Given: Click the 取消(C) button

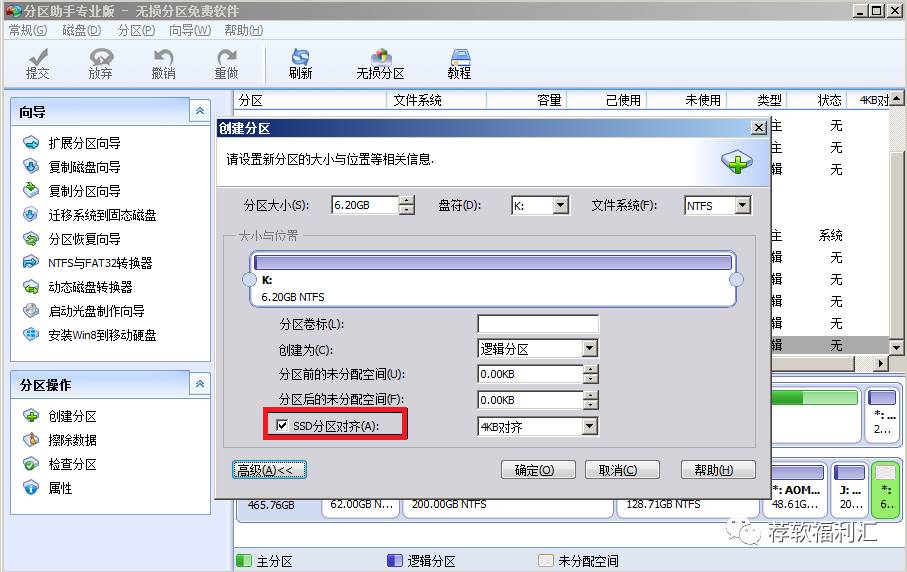Looking at the screenshot, I should 622,470.
